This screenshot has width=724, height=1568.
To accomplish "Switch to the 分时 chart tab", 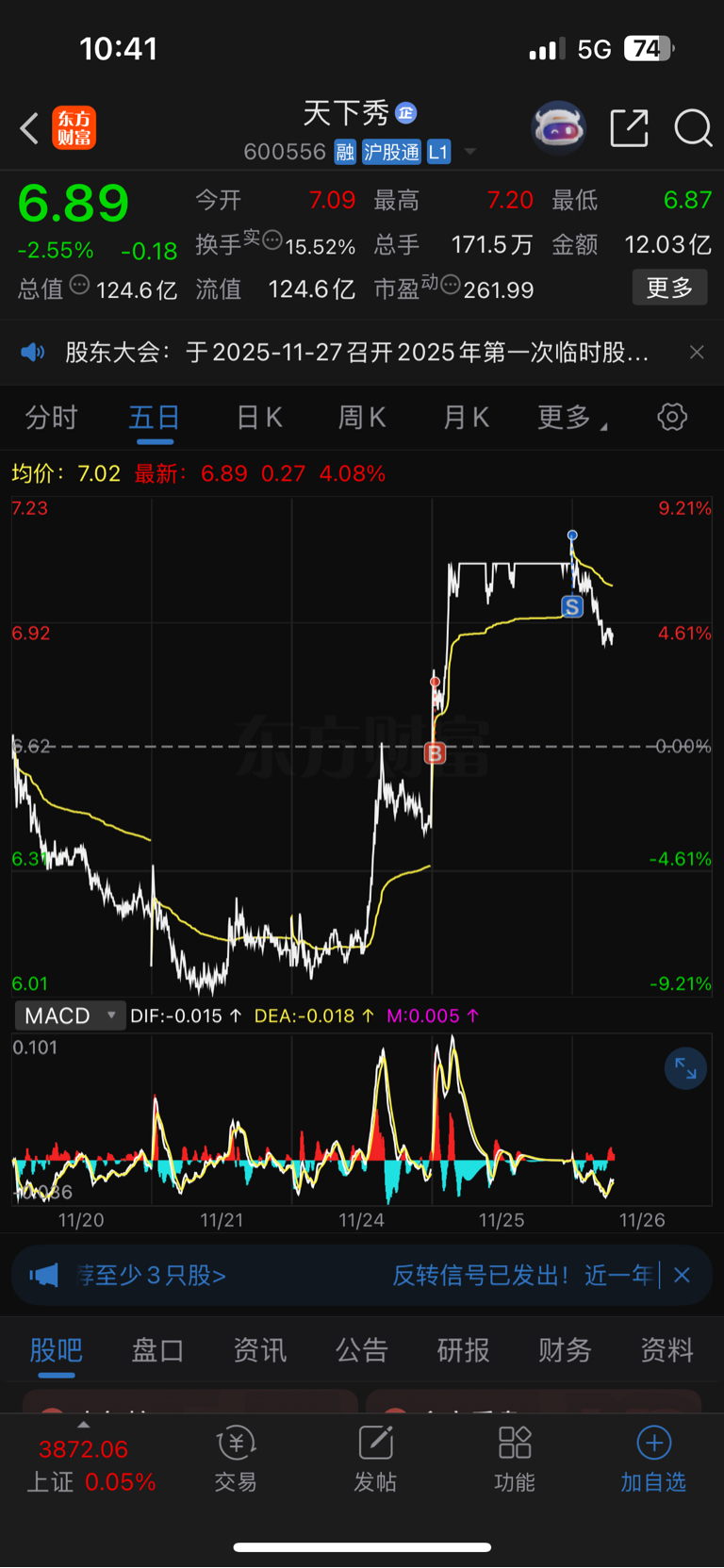I will point(51,417).
